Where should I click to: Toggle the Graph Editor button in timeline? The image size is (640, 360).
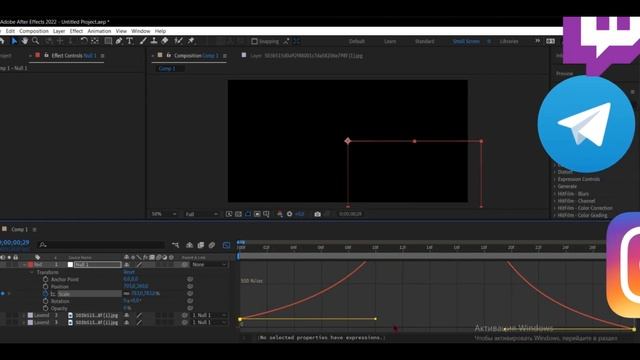point(227,245)
